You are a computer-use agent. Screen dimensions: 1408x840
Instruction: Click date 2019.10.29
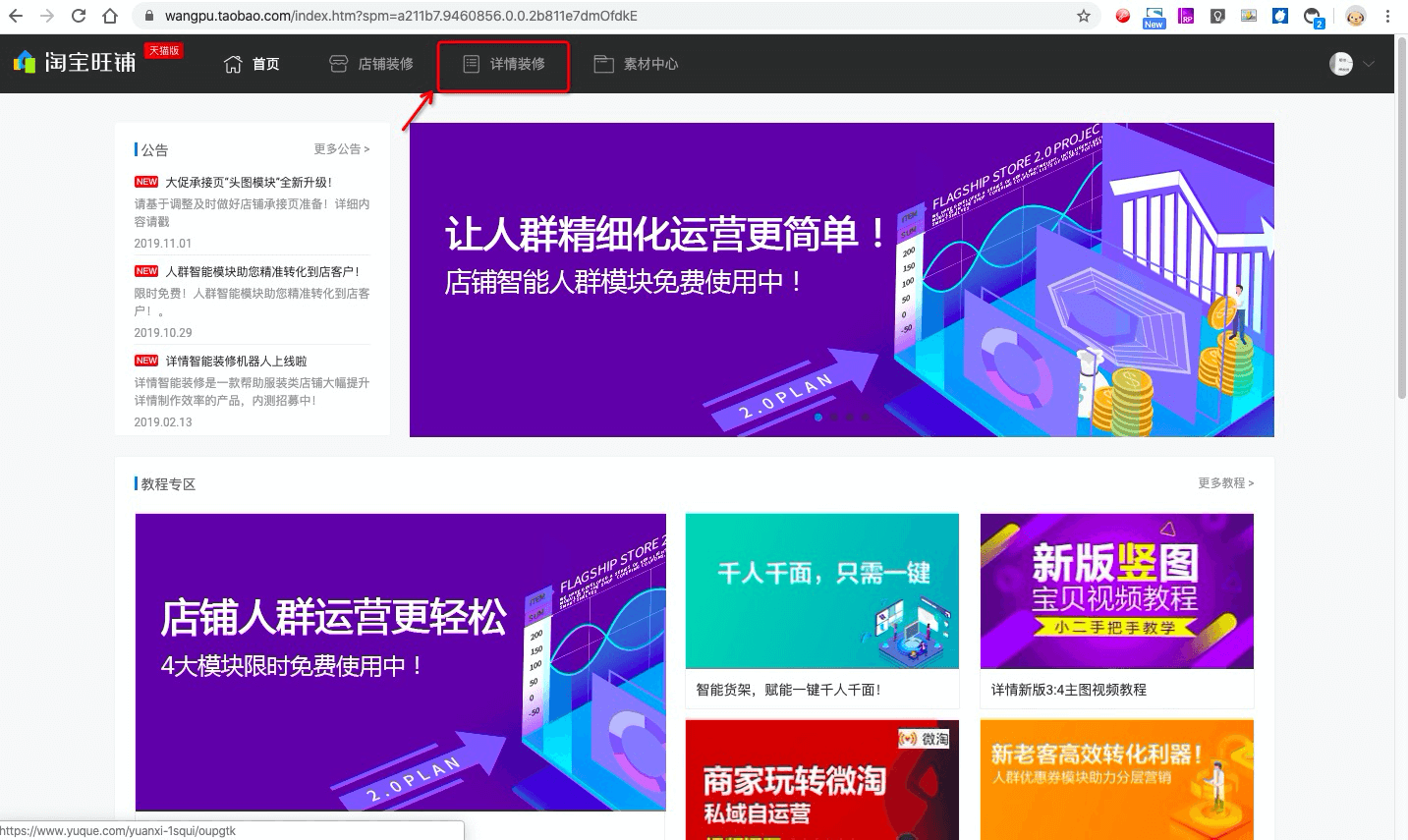[163, 333]
